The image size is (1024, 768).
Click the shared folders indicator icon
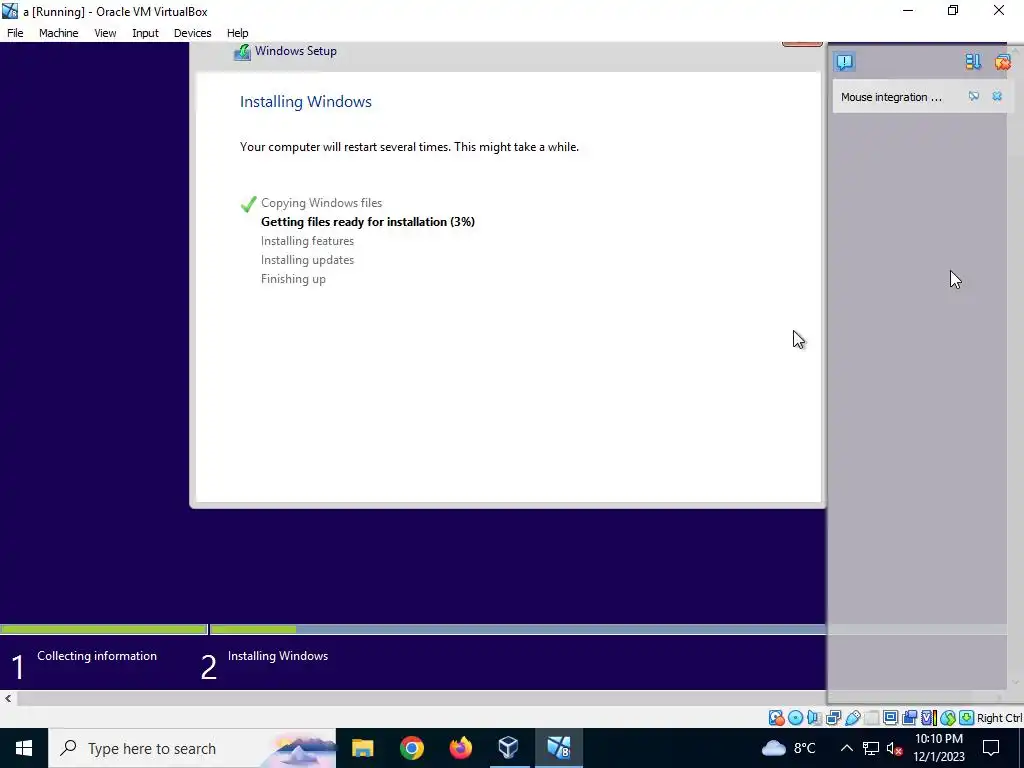pos(871,718)
